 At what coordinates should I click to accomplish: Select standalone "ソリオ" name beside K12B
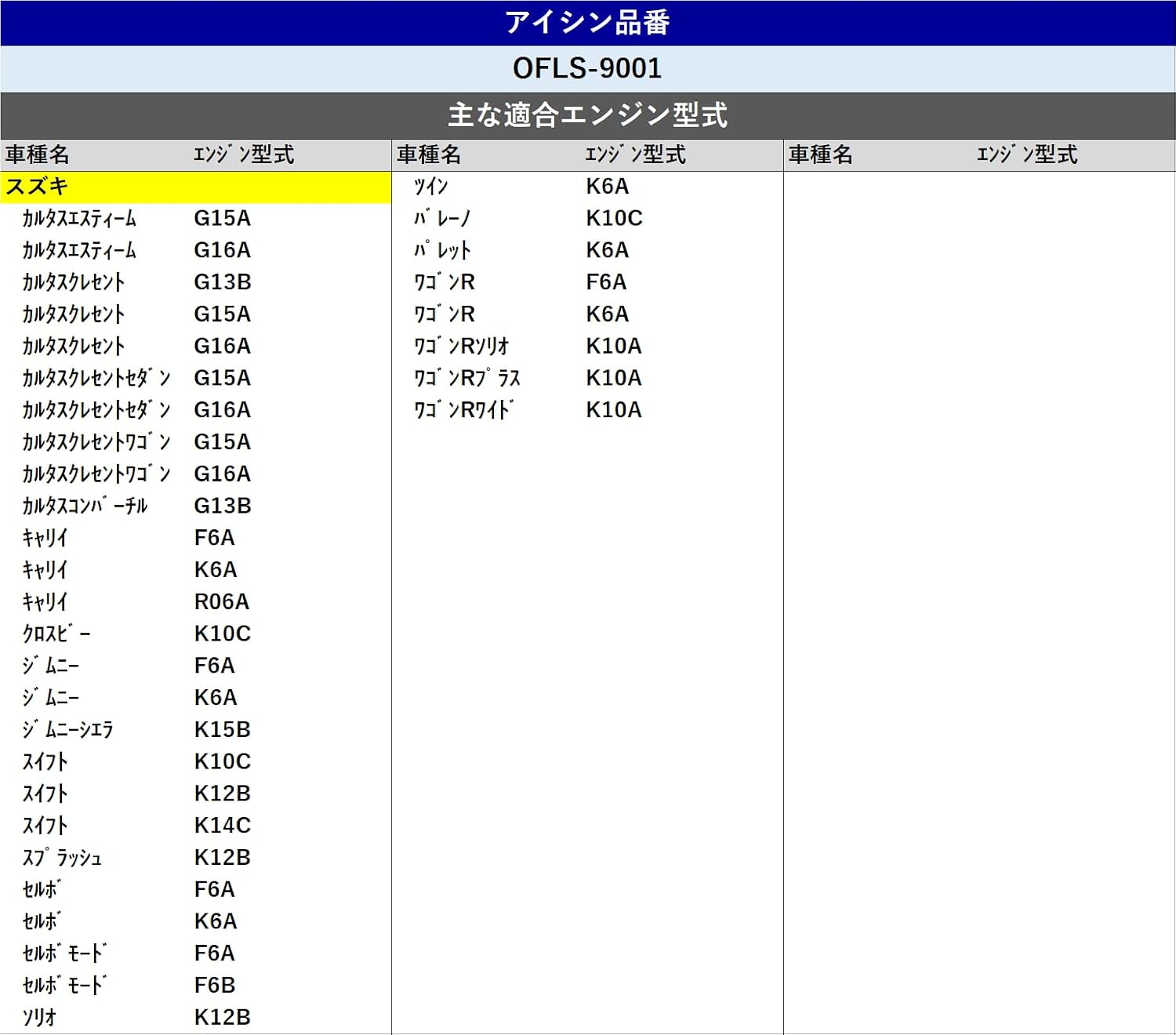[x=39, y=1018]
